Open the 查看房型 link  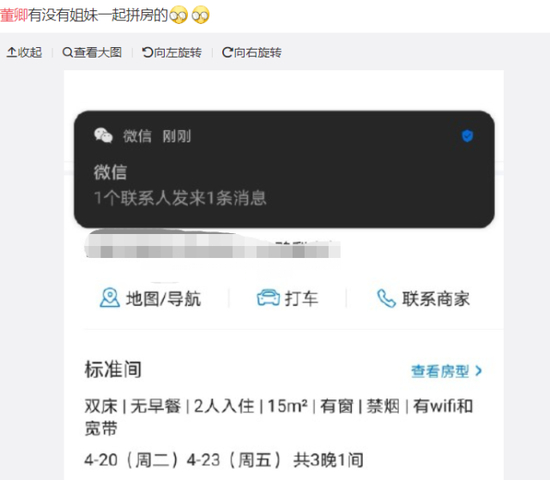[440, 371]
